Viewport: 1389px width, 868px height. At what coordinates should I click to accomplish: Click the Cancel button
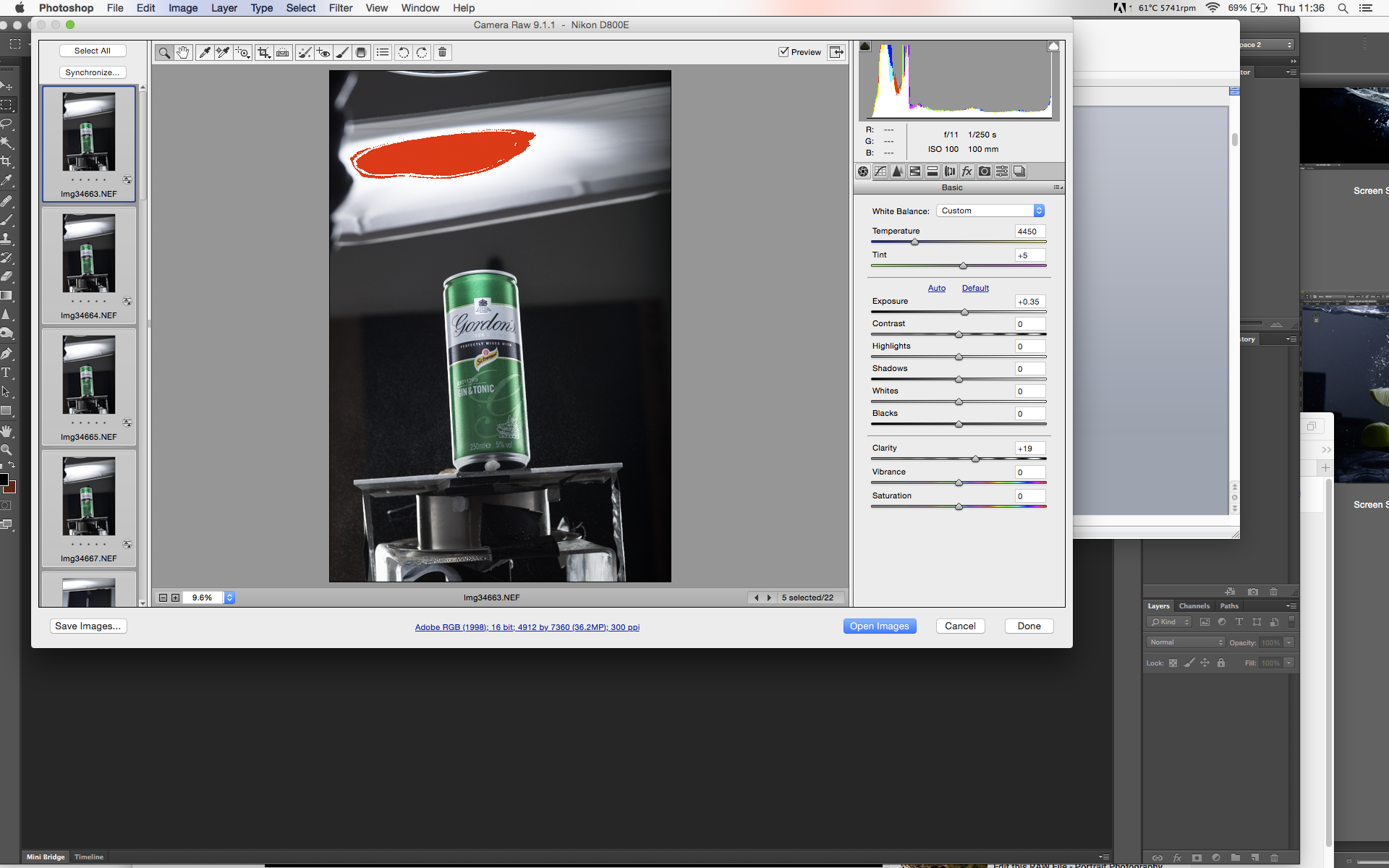960,626
